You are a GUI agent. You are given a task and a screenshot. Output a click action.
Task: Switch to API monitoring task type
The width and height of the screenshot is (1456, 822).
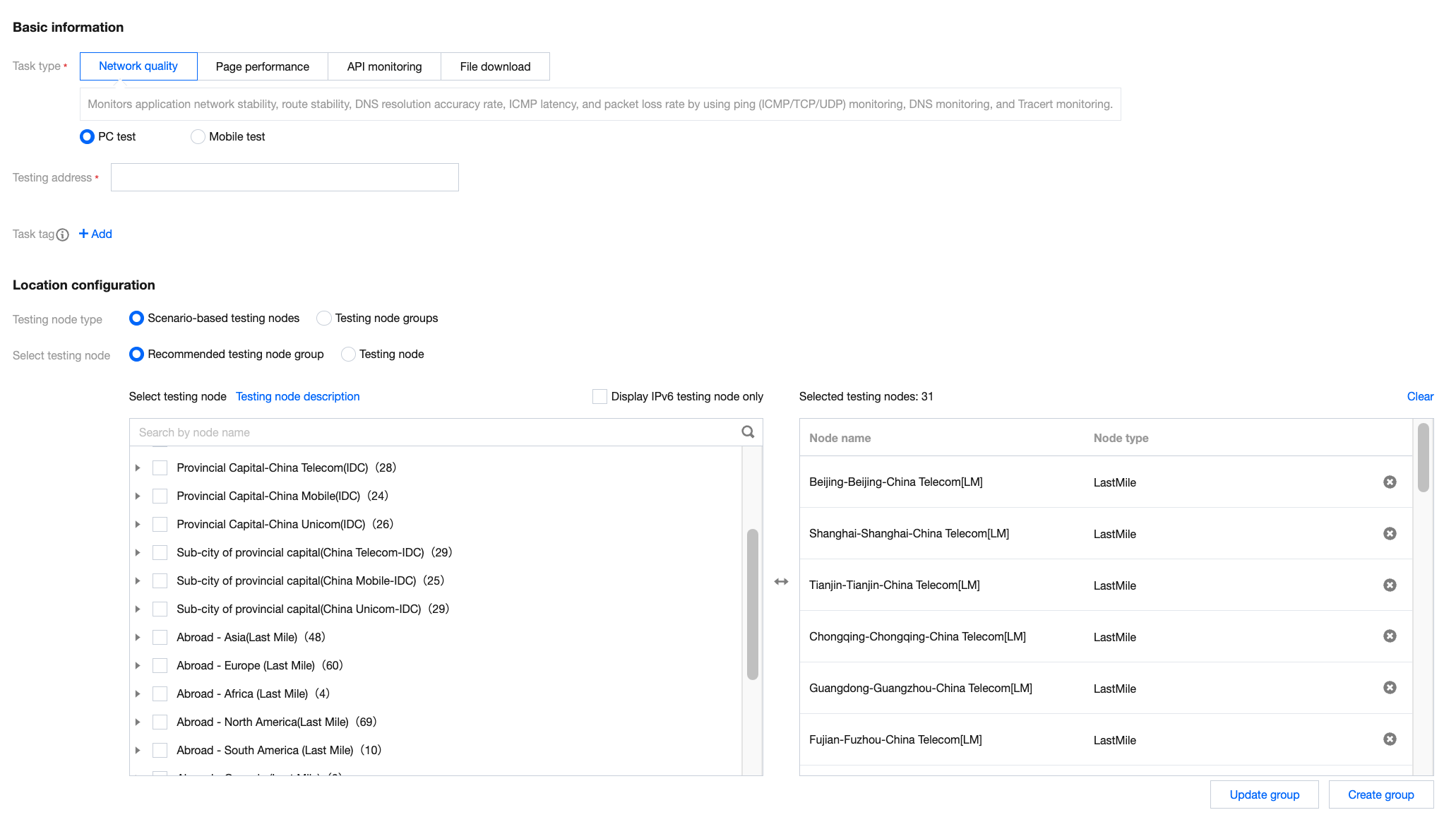(384, 66)
